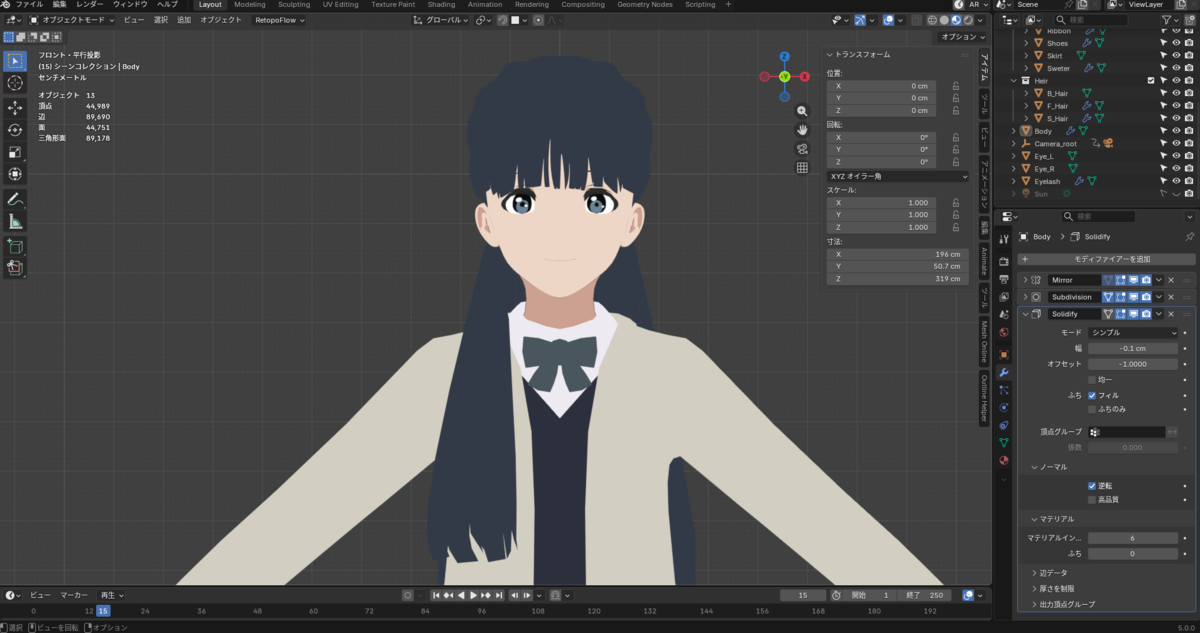Viewport: 1200px width, 633px height.
Task: Open the World properties tab icon
Action: point(1004,332)
